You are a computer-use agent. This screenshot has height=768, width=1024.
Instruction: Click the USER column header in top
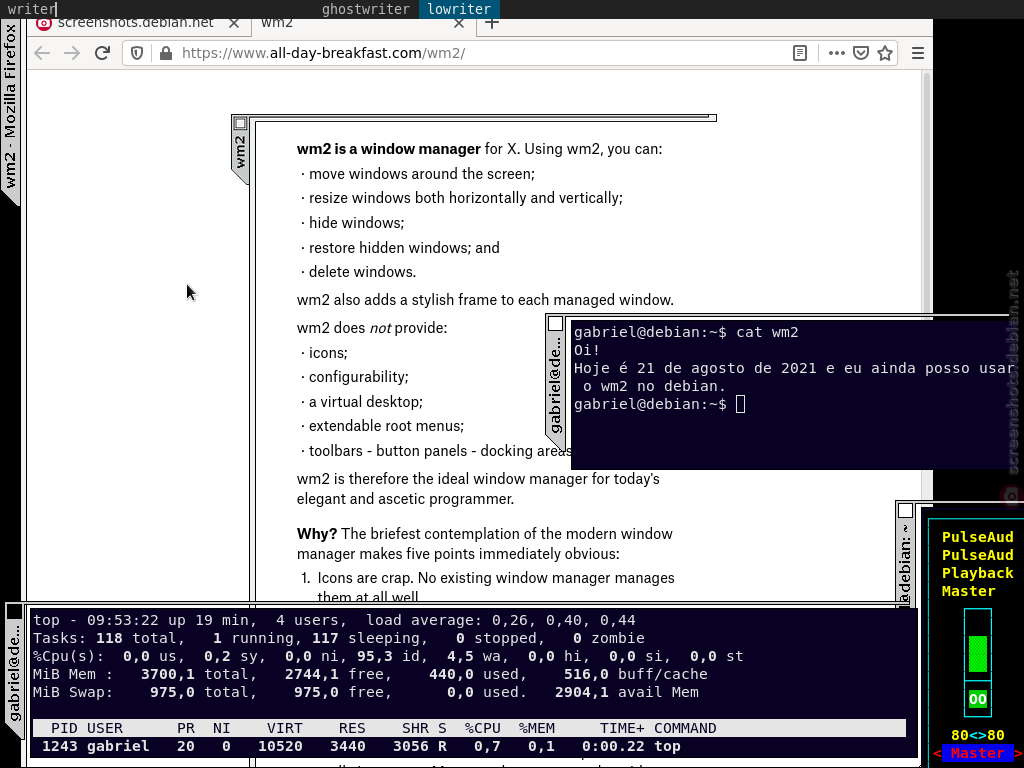[104, 728]
